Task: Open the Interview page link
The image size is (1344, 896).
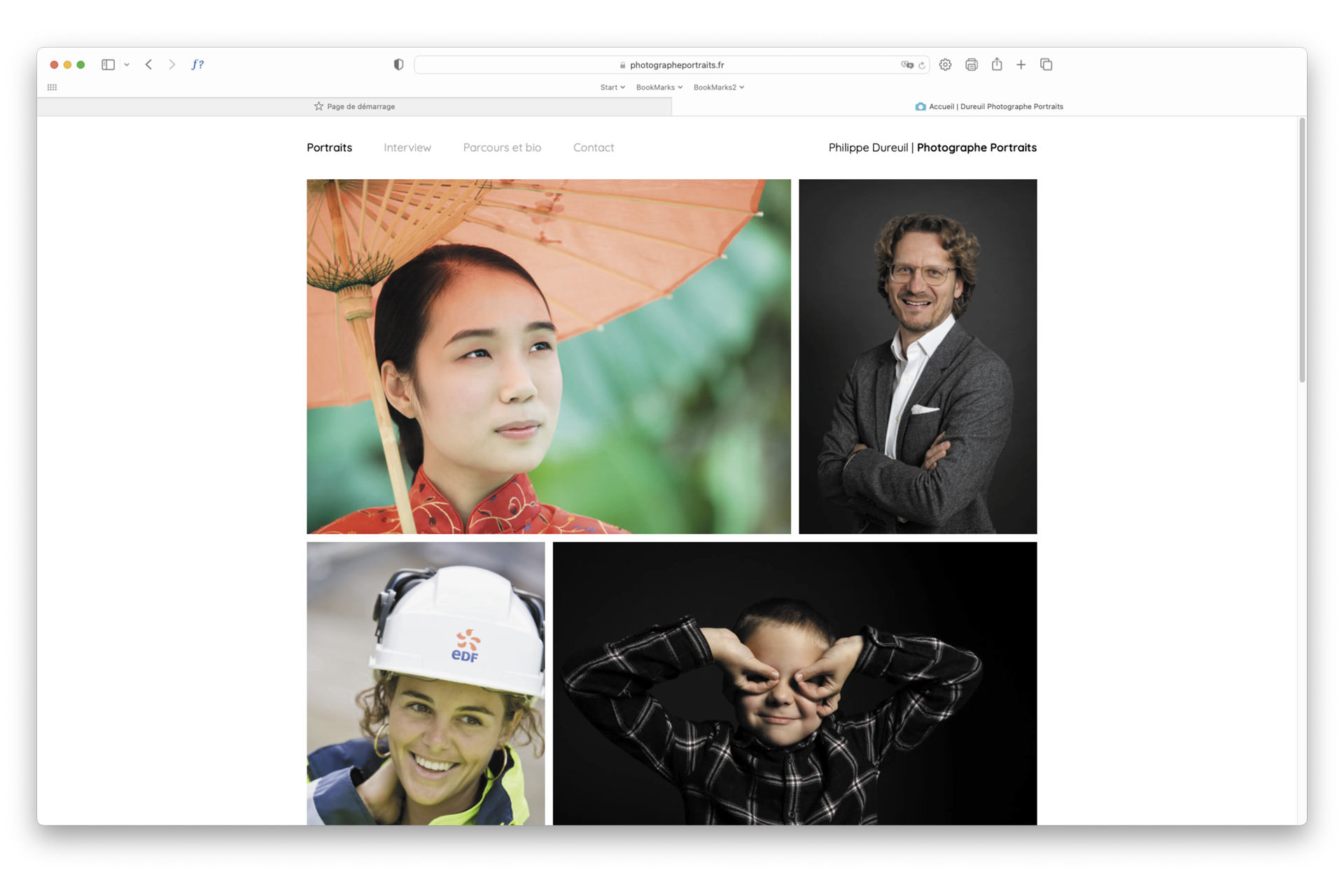Action: pyautogui.click(x=407, y=148)
